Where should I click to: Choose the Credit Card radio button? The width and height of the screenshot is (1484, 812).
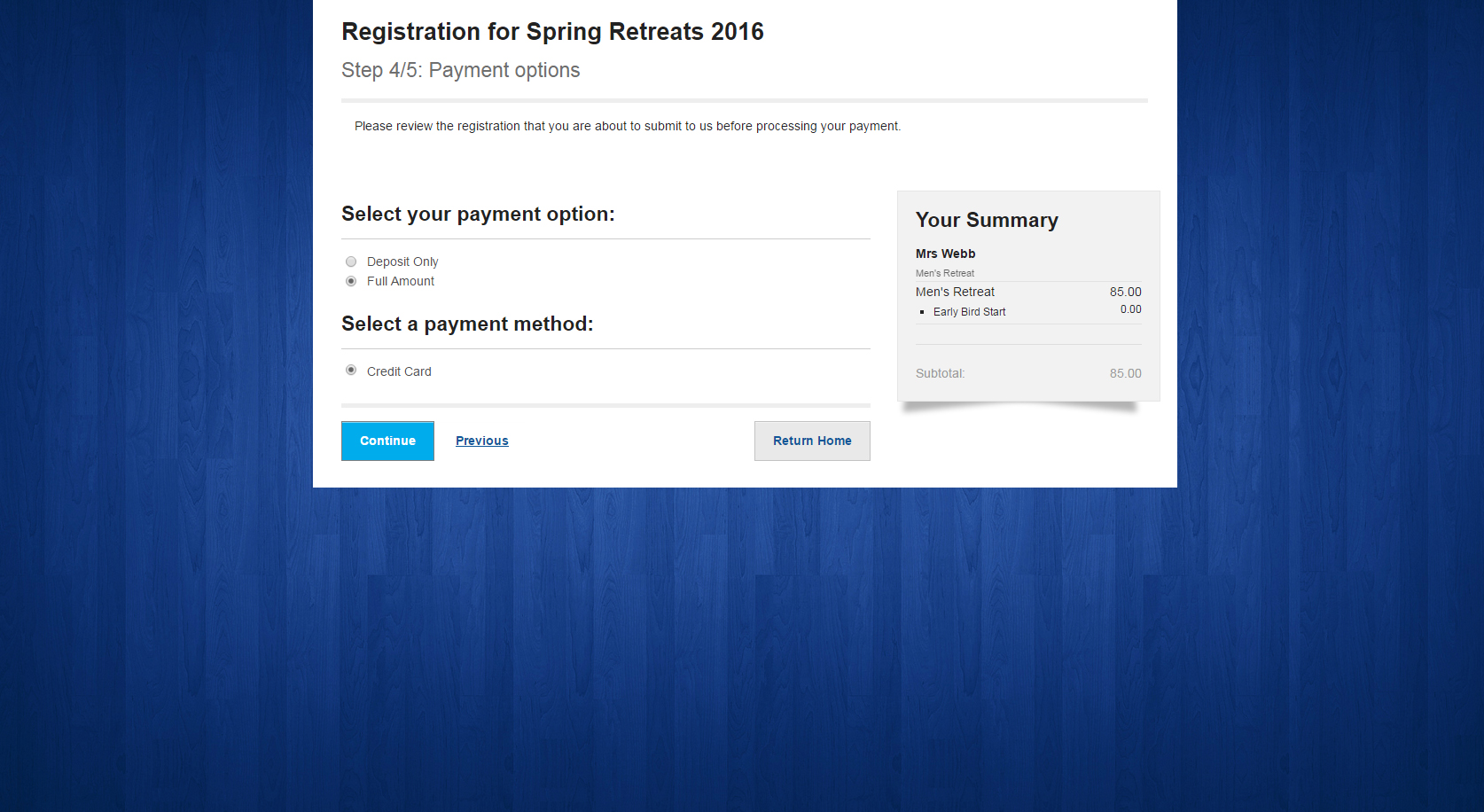[x=351, y=370]
